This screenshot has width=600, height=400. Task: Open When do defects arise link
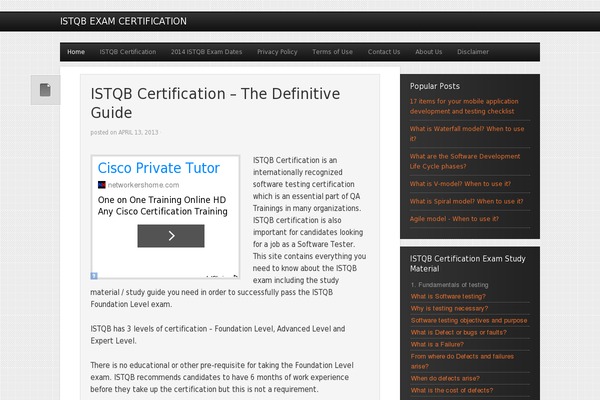point(445,378)
